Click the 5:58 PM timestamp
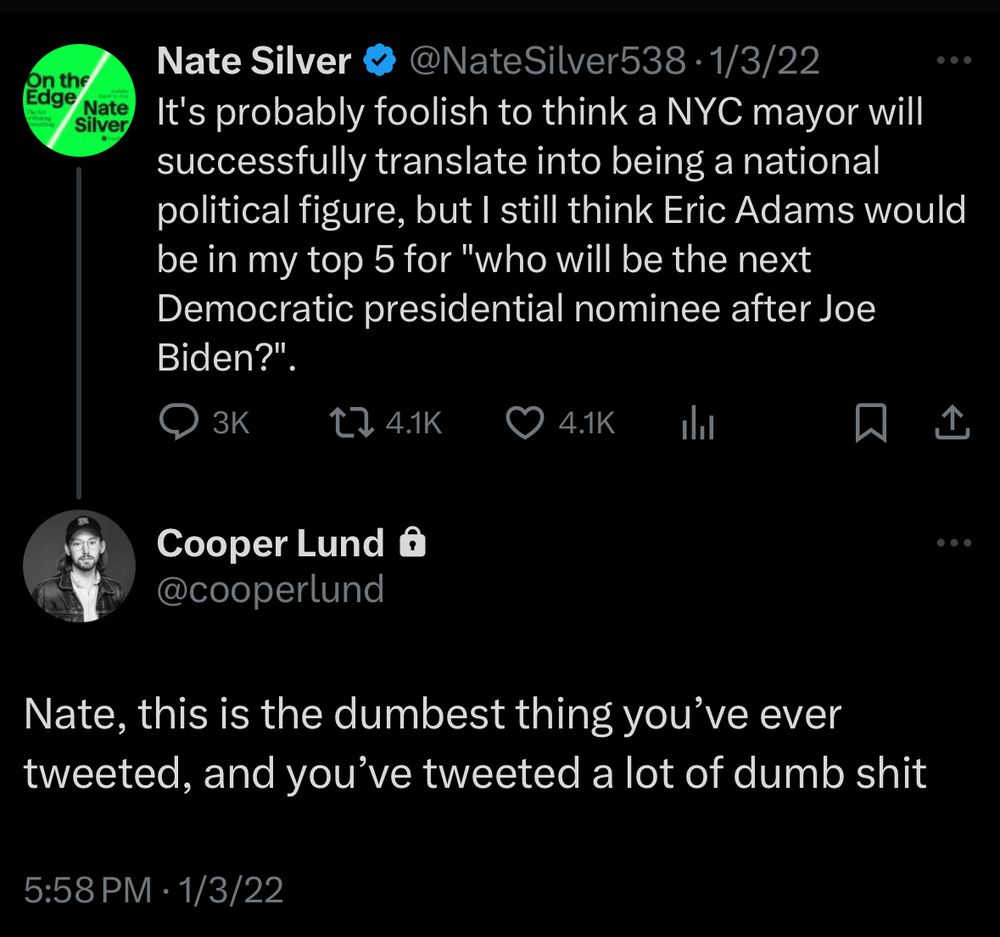Viewport: 1000px width, 937px height. click(x=88, y=887)
